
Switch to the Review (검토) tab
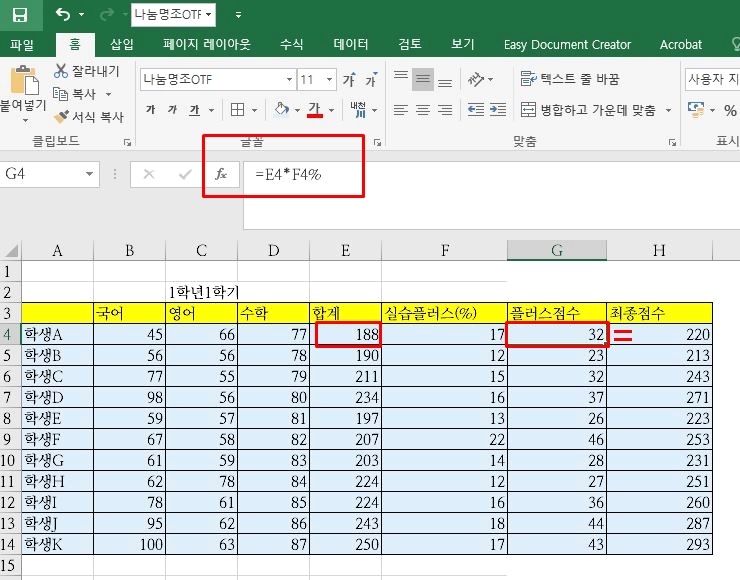410,44
